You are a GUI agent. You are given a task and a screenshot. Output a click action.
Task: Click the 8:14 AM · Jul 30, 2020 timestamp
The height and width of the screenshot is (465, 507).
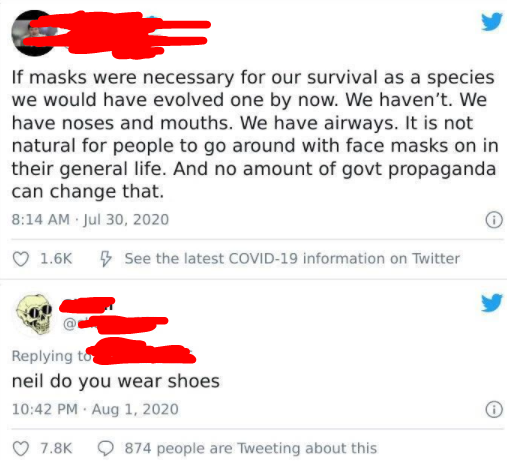(x=90, y=220)
